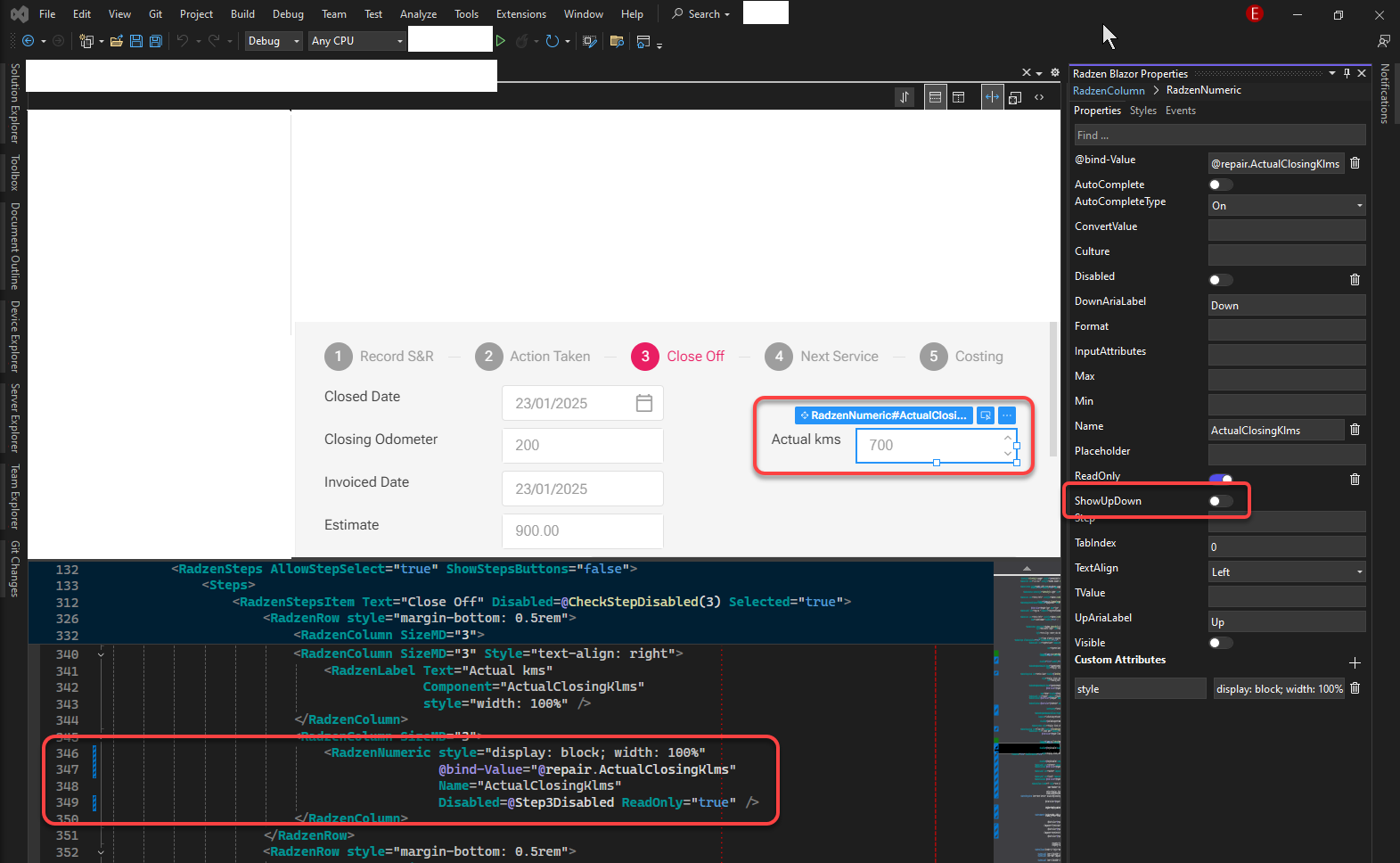Click the Hot Reload restart icon
The width and height of the screenshot is (1400, 863).
tap(552, 41)
